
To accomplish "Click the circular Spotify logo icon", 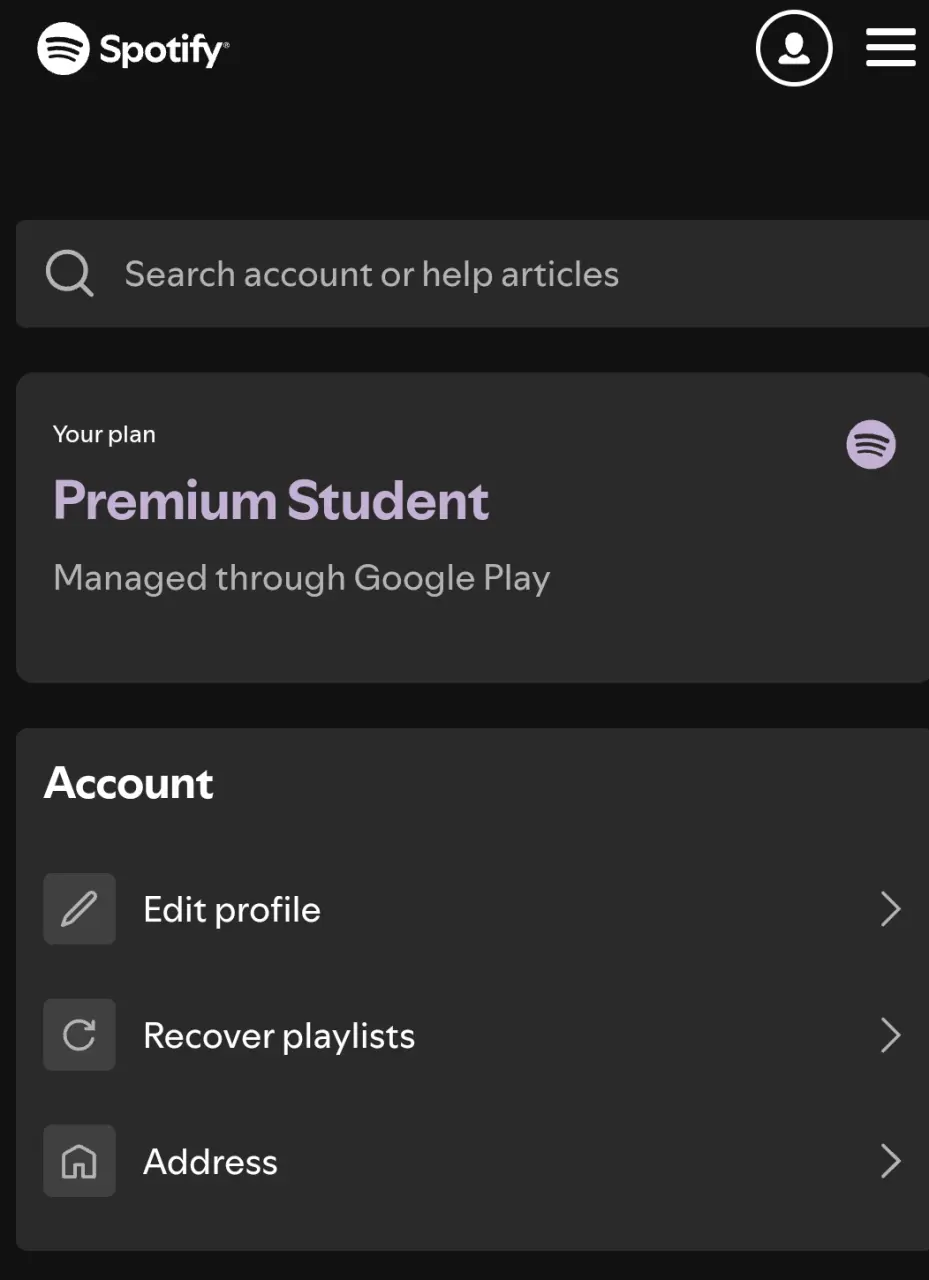I will 63,49.
